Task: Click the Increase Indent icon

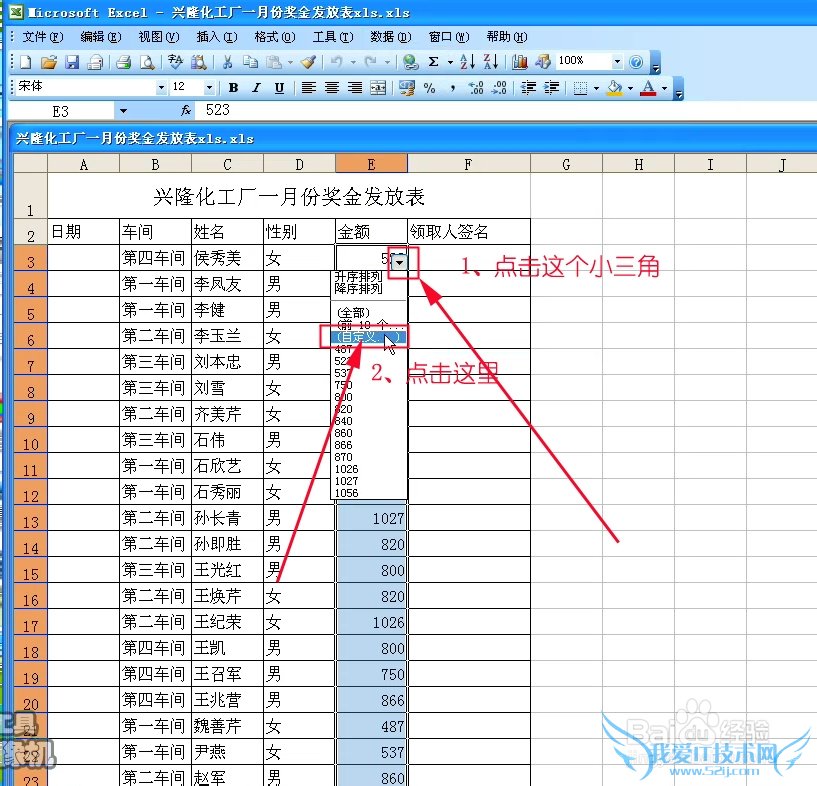Action: (551, 88)
